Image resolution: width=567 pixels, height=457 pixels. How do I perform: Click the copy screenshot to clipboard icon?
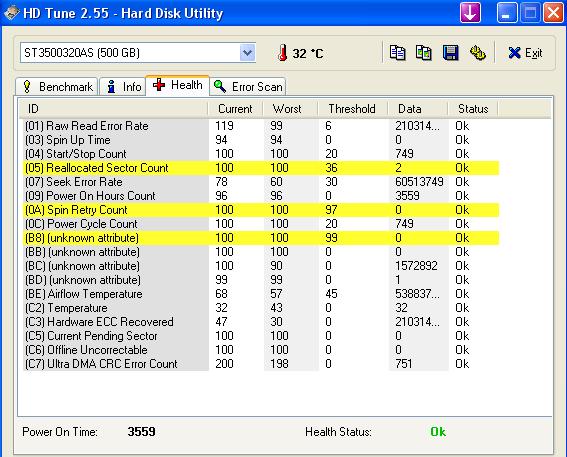tap(423, 53)
